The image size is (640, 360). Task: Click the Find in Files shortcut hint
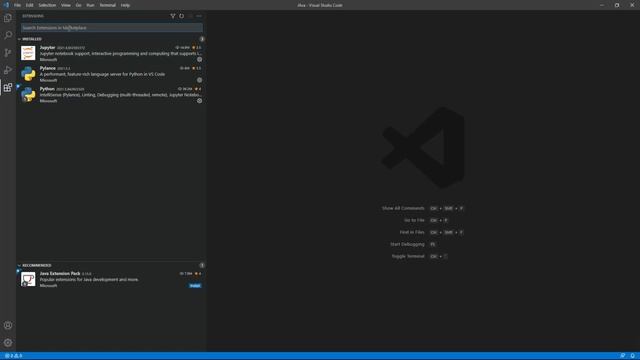click(431, 232)
